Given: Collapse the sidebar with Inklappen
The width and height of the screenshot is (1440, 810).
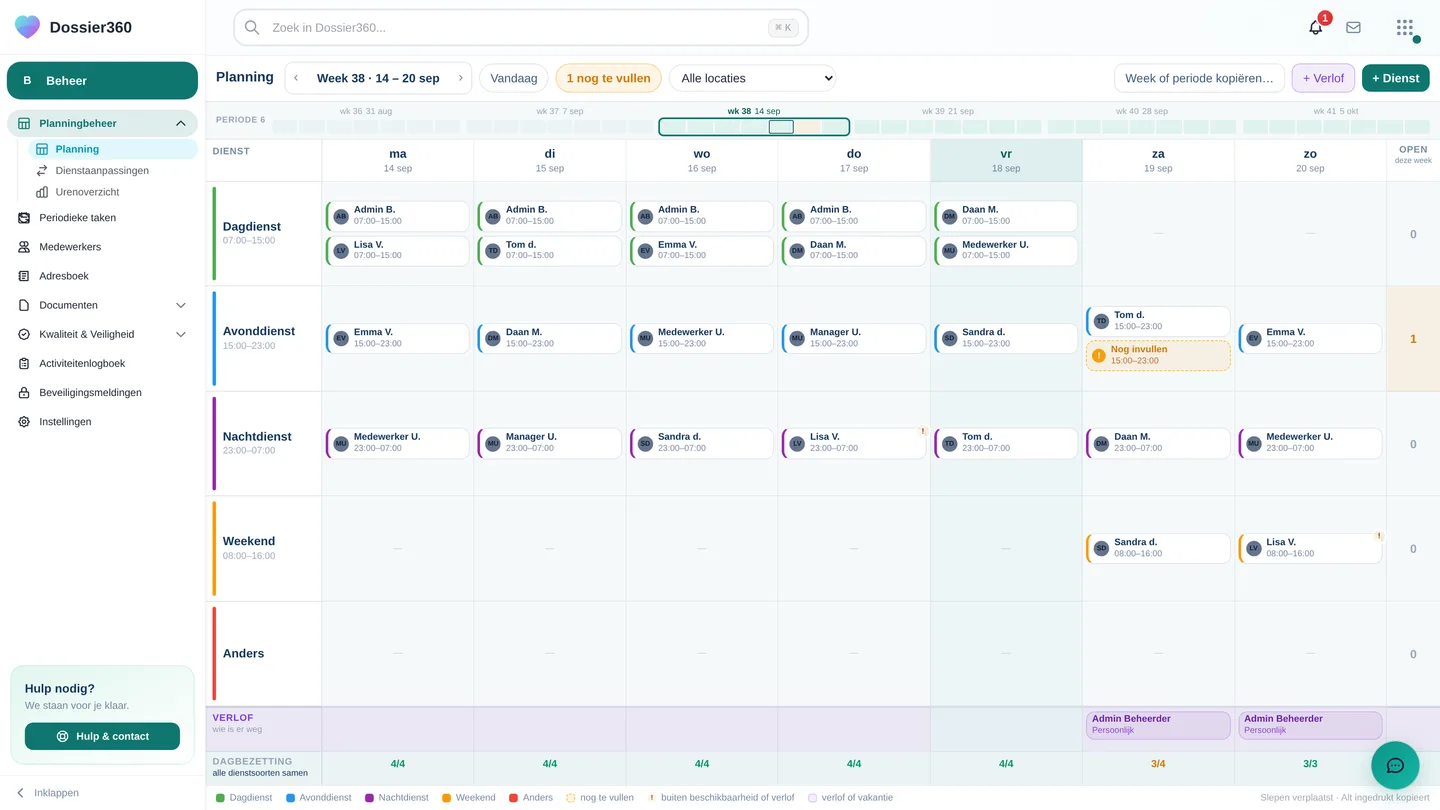Looking at the screenshot, I should 47,793.
